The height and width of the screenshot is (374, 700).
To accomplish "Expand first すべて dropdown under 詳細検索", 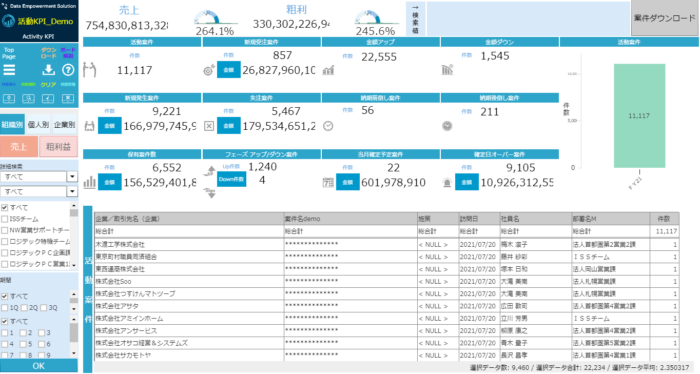I will 72,177.
